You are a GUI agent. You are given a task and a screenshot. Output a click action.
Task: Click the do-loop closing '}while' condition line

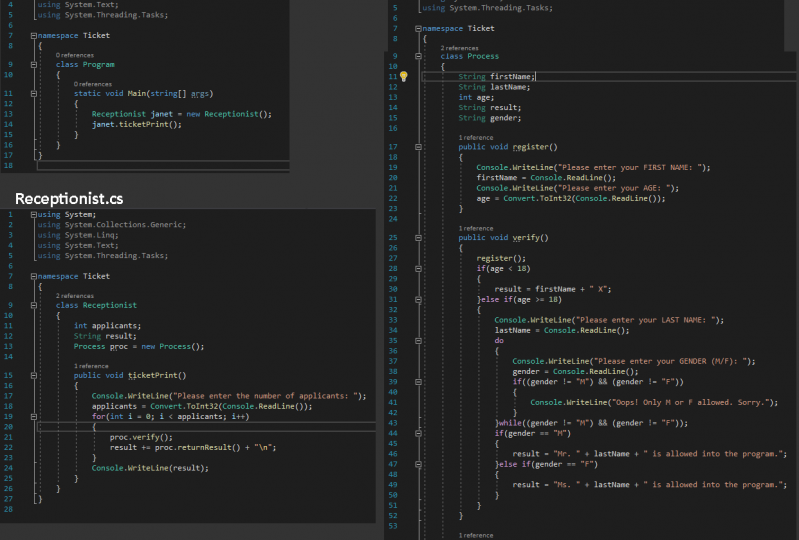tap(591, 423)
